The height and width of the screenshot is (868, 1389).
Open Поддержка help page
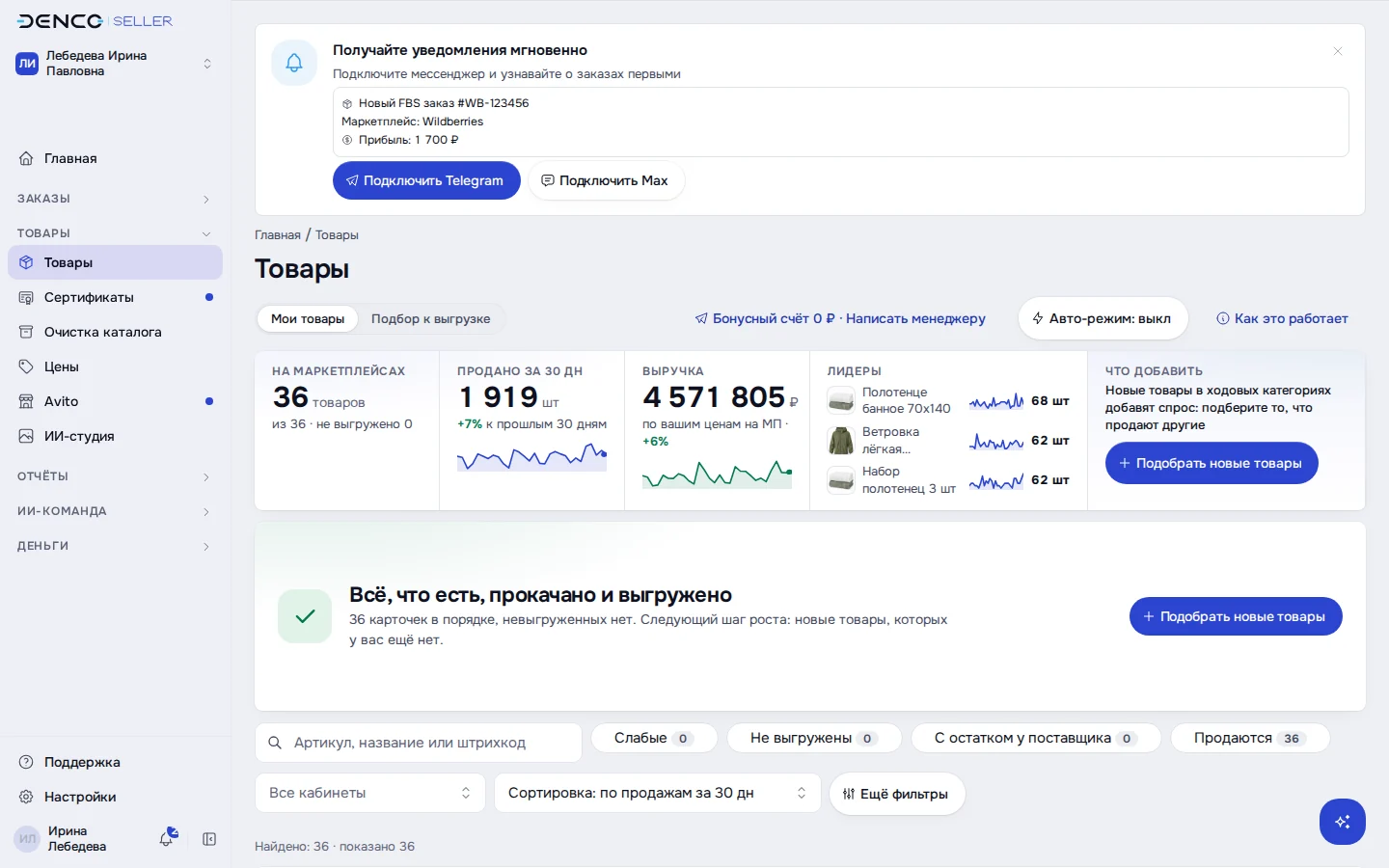click(x=115, y=762)
